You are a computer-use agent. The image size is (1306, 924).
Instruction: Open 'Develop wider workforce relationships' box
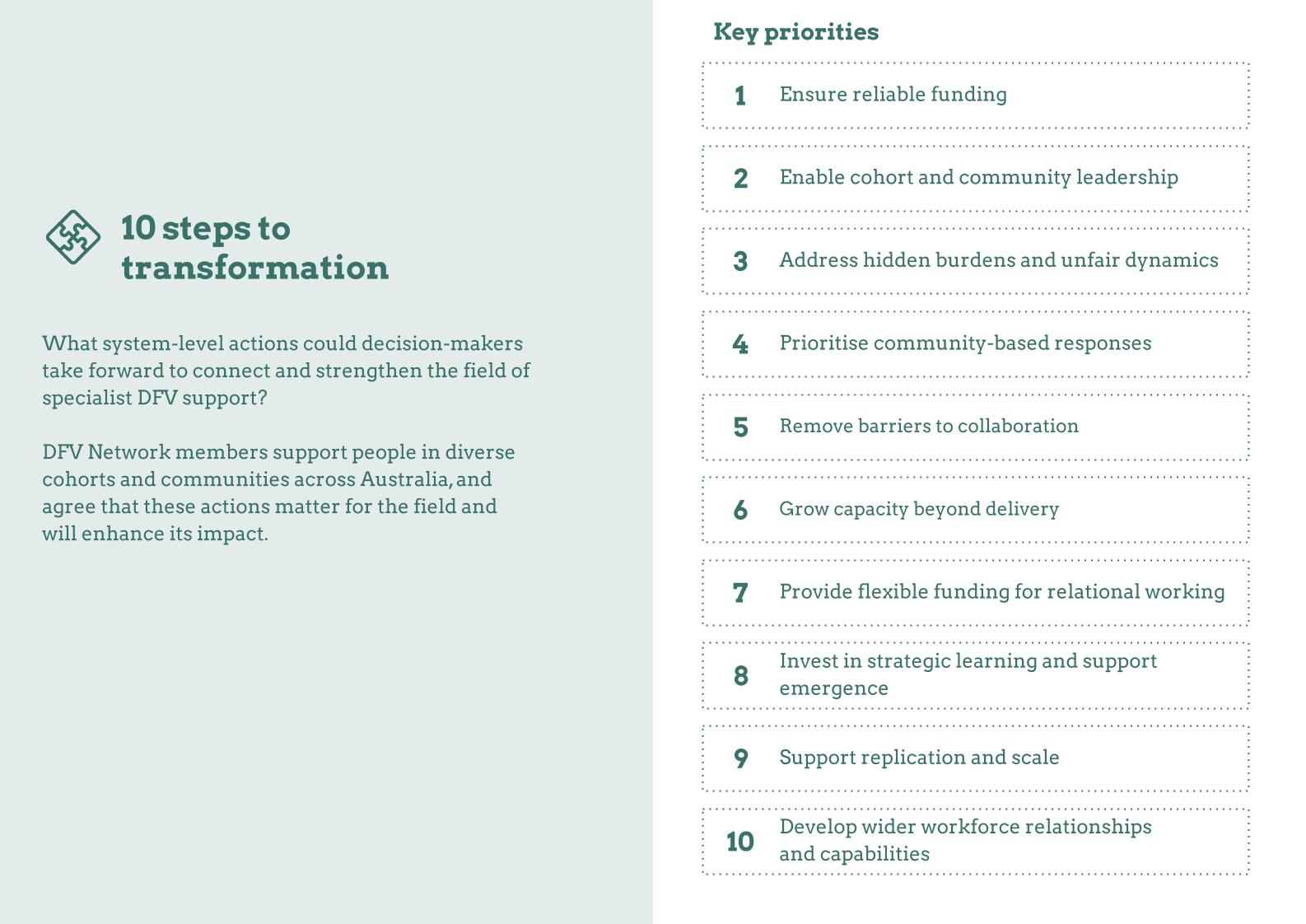pos(975,842)
